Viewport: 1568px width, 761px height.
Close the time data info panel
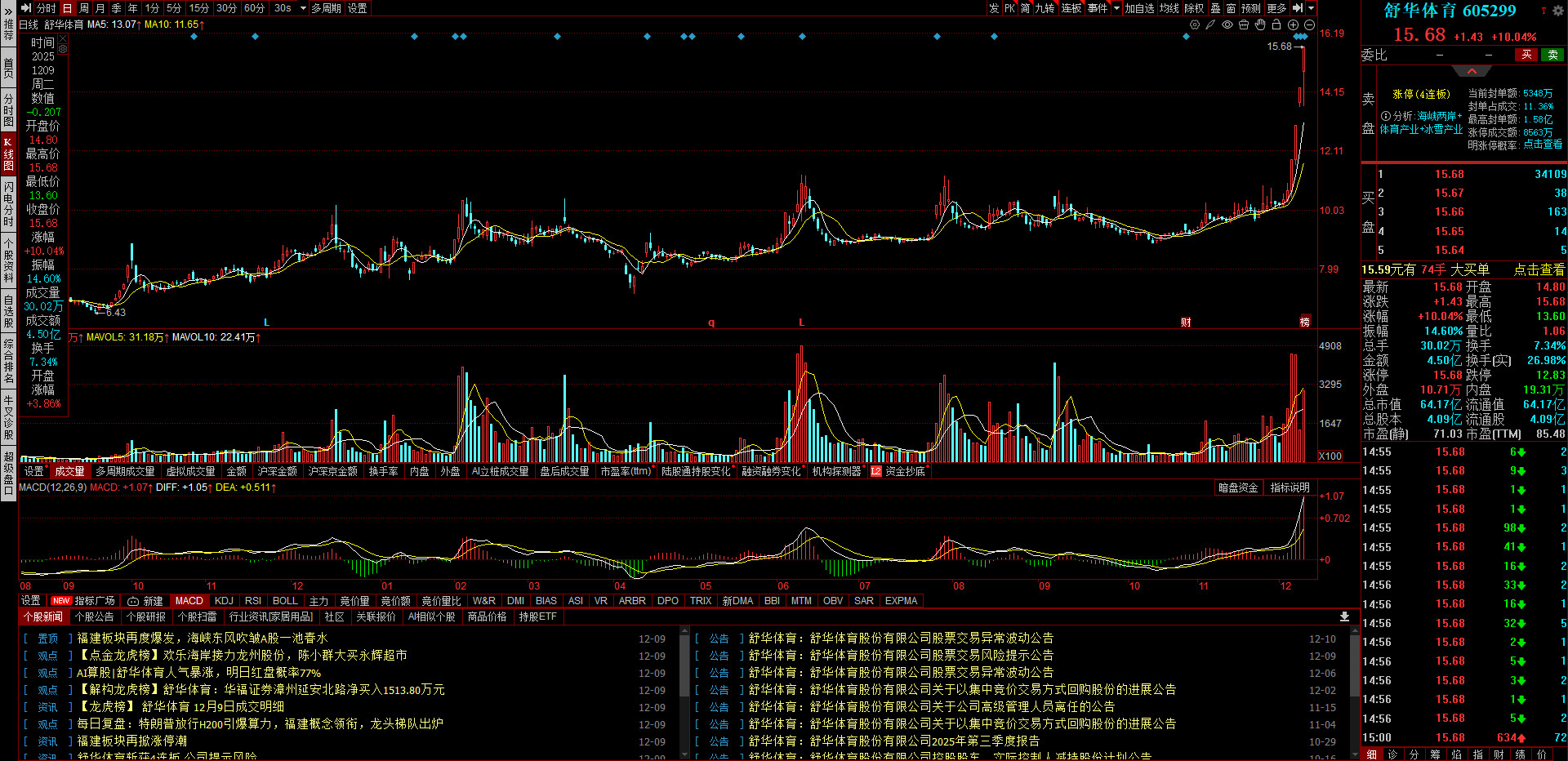point(63,38)
